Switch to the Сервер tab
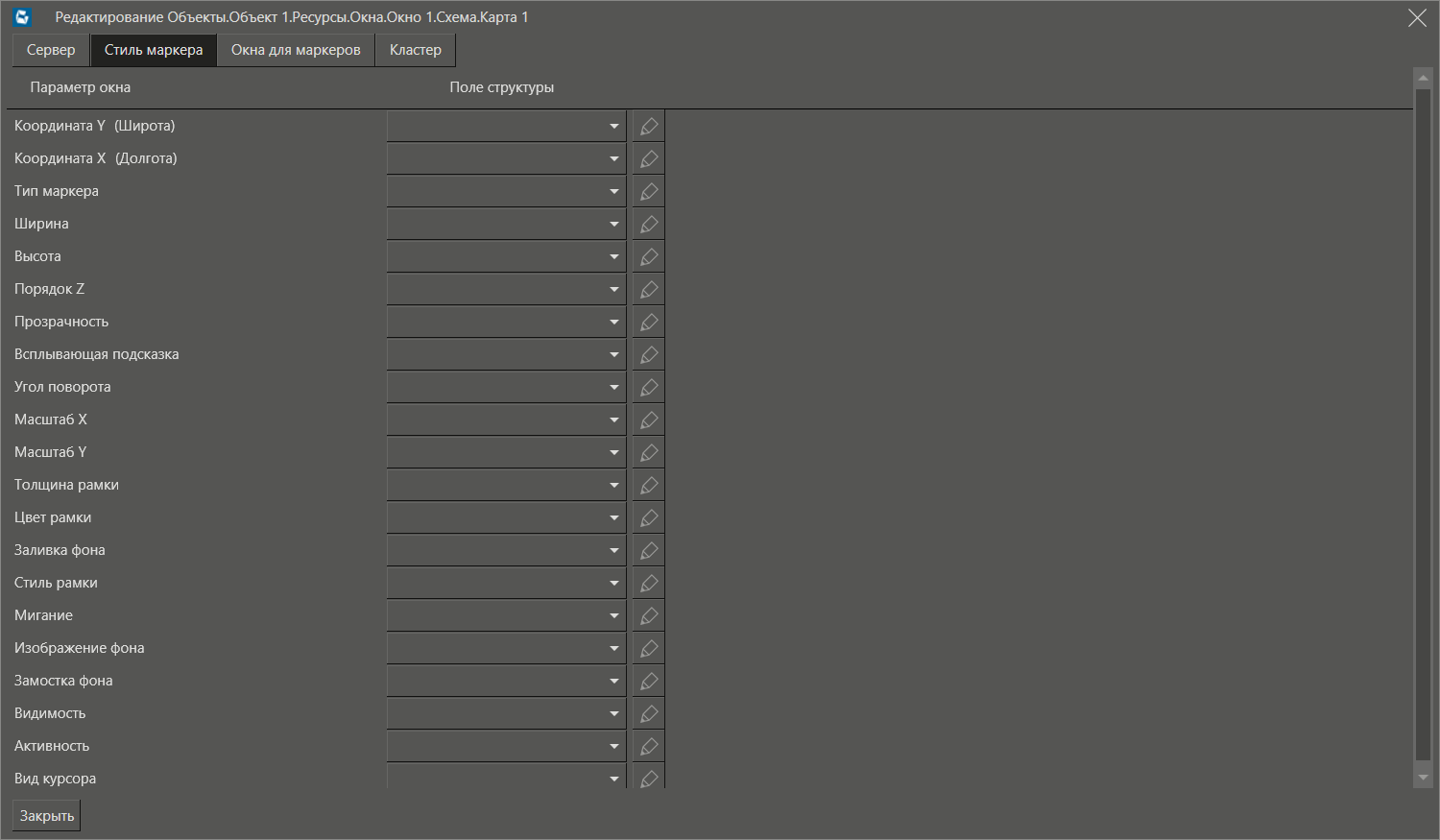The image size is (1440, 840). (x=51, y=50)
